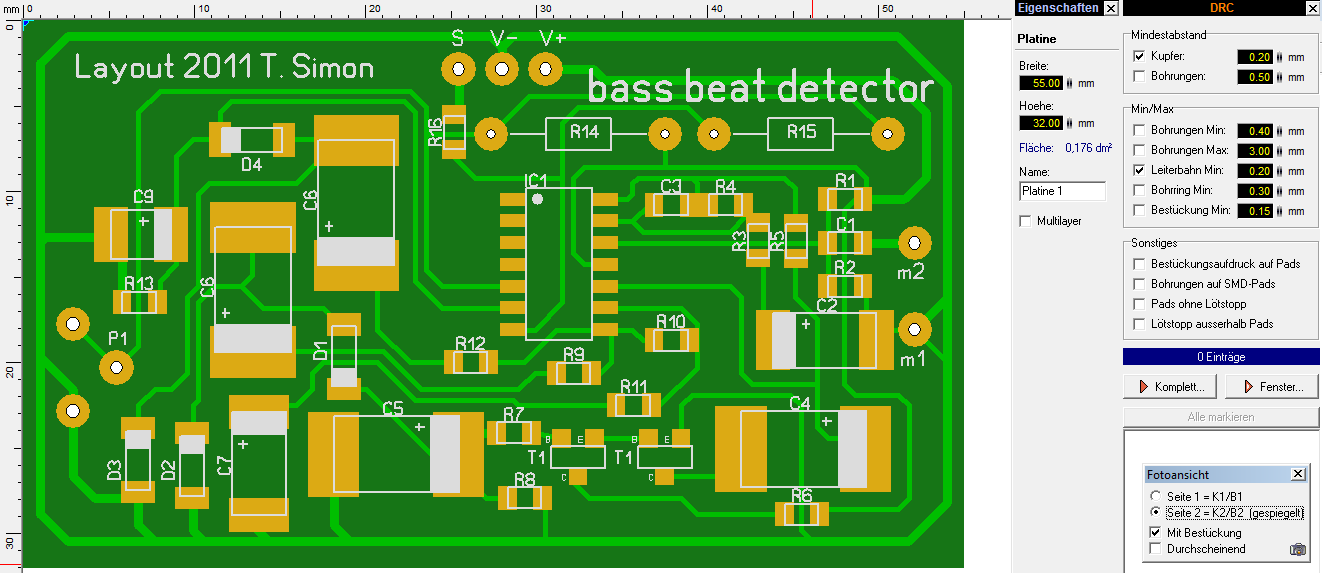This screenshot has height=573, width=1322.
Task: Click the R16 resistor footprint
Action: (x=454, y=132)
